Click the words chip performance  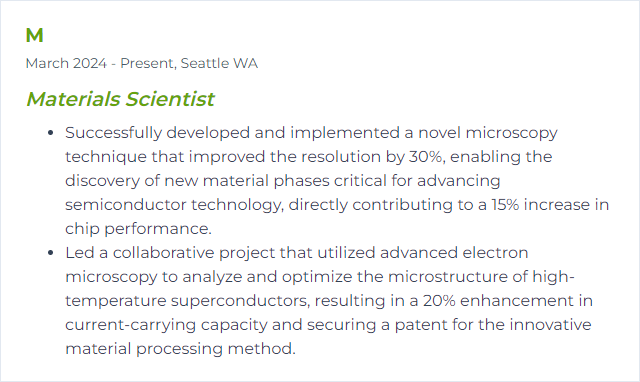138,229
